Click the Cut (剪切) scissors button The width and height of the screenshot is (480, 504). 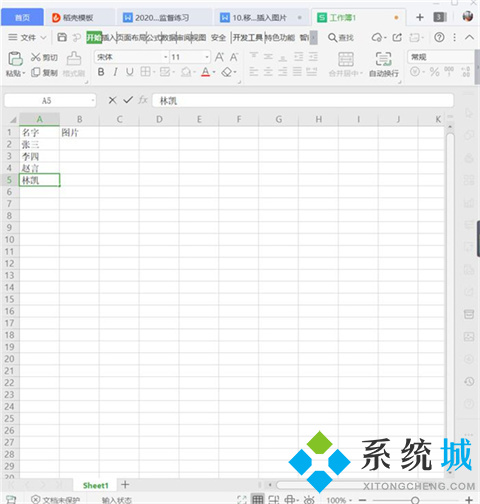click(x=44, y=57)
